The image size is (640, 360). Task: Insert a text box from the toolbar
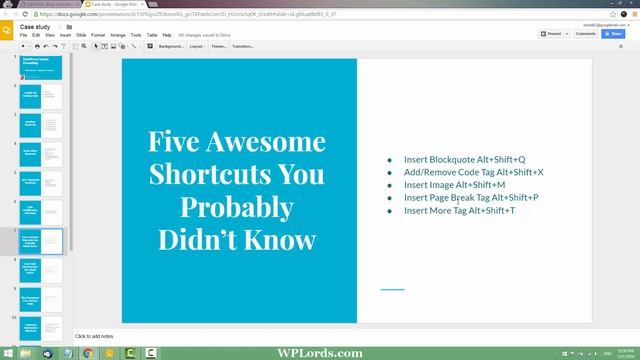(105, 47)
